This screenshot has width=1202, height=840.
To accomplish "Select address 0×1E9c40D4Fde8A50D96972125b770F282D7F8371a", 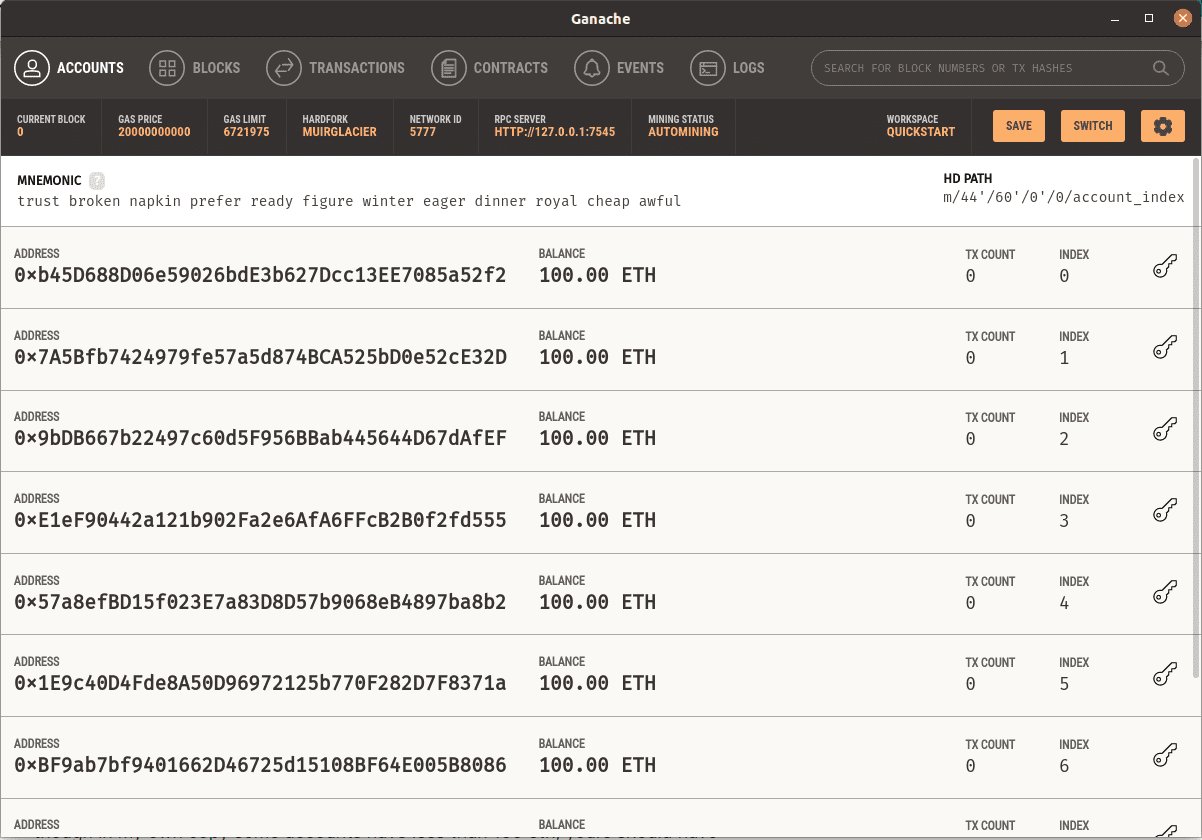I will click(260, 683).
